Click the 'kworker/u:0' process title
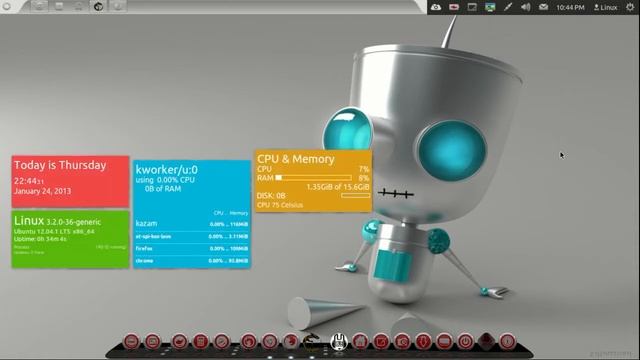 tap(167, 169)
